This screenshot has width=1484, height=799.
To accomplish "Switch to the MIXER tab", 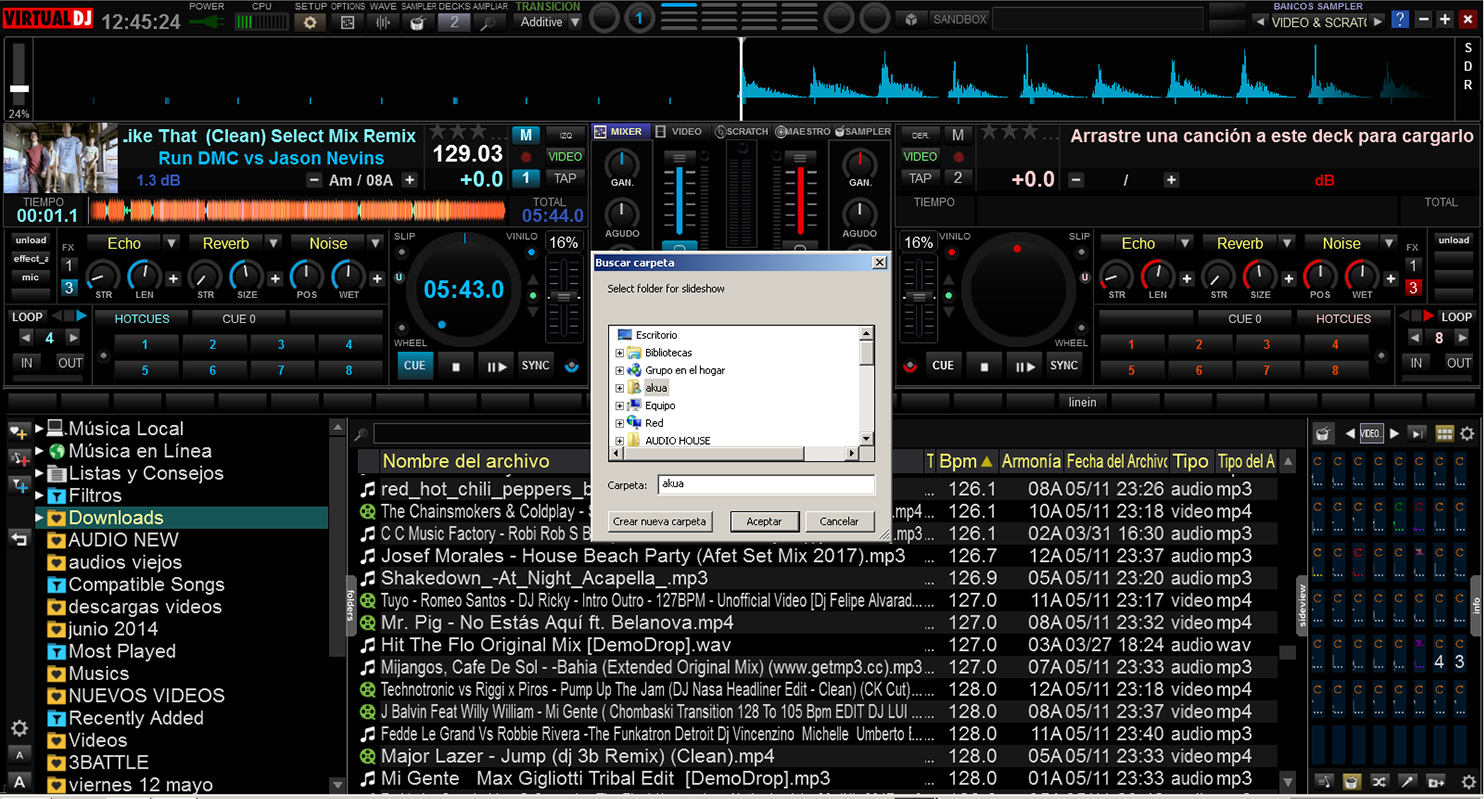I will click(619, 131).
